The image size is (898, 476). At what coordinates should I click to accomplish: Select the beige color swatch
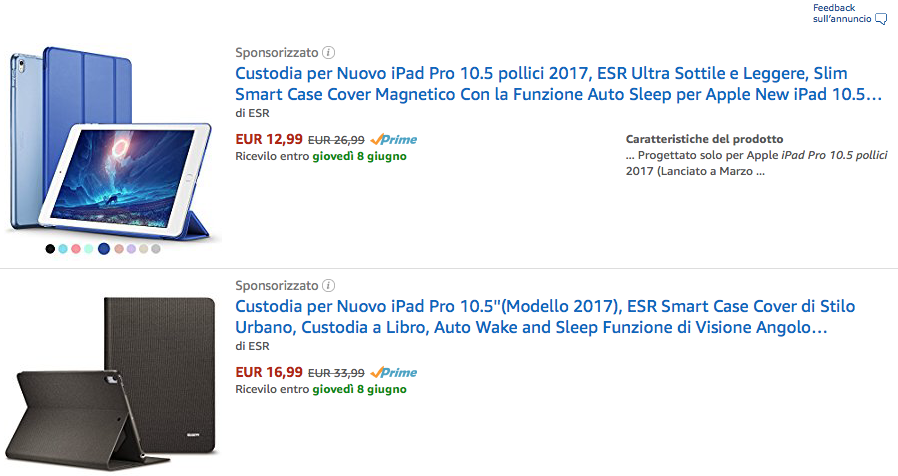pos(143,249)
